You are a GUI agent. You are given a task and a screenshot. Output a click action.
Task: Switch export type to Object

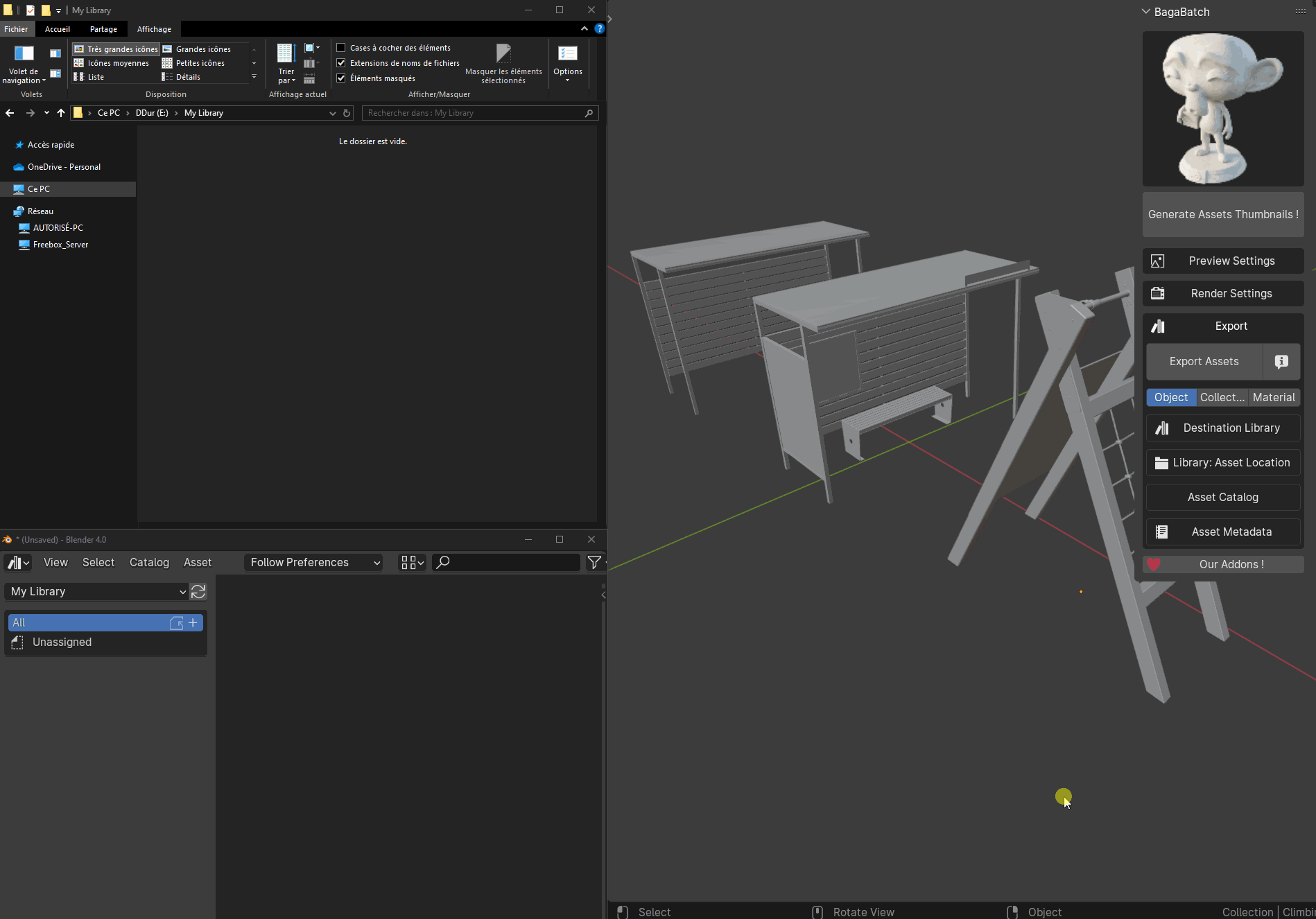click(1171, 398)
